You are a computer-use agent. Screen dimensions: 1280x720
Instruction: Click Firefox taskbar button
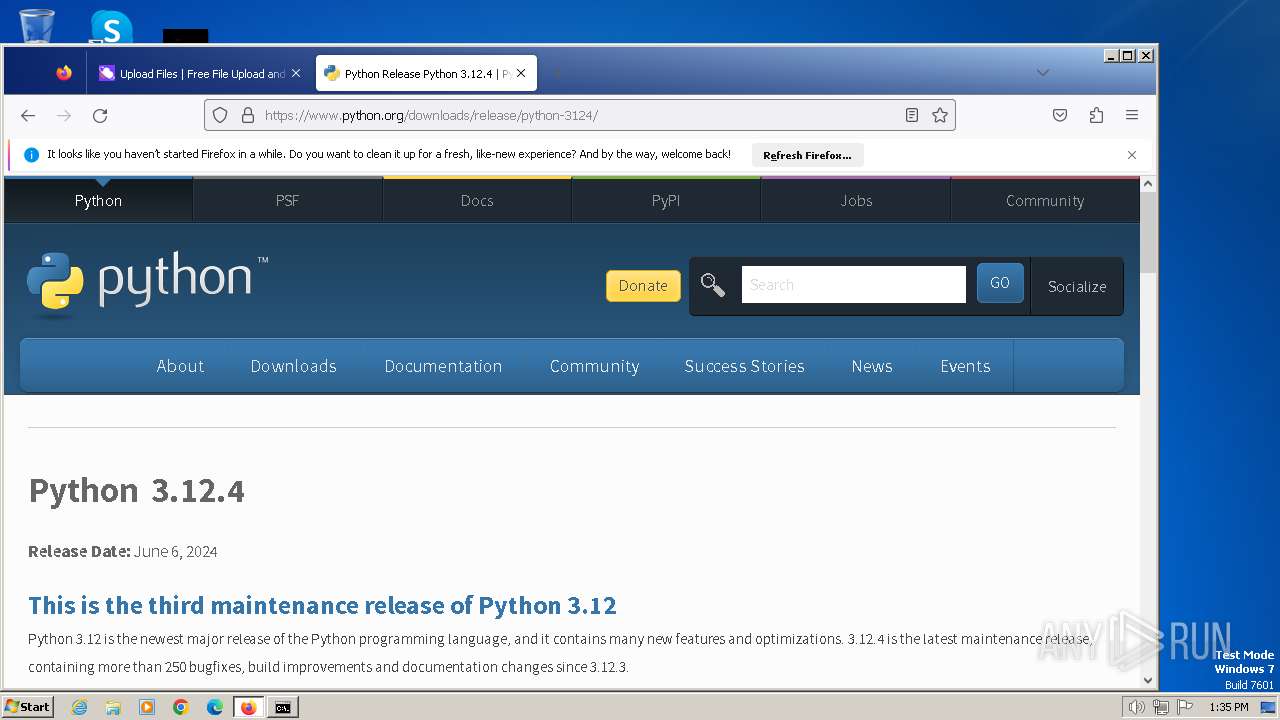(249, 707)
